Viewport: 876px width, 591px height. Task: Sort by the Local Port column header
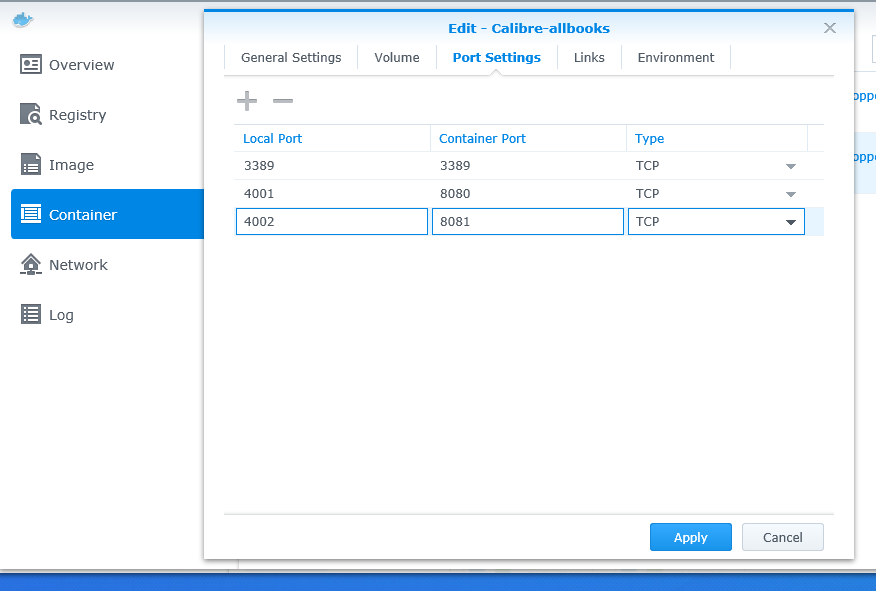pos(332,139)
